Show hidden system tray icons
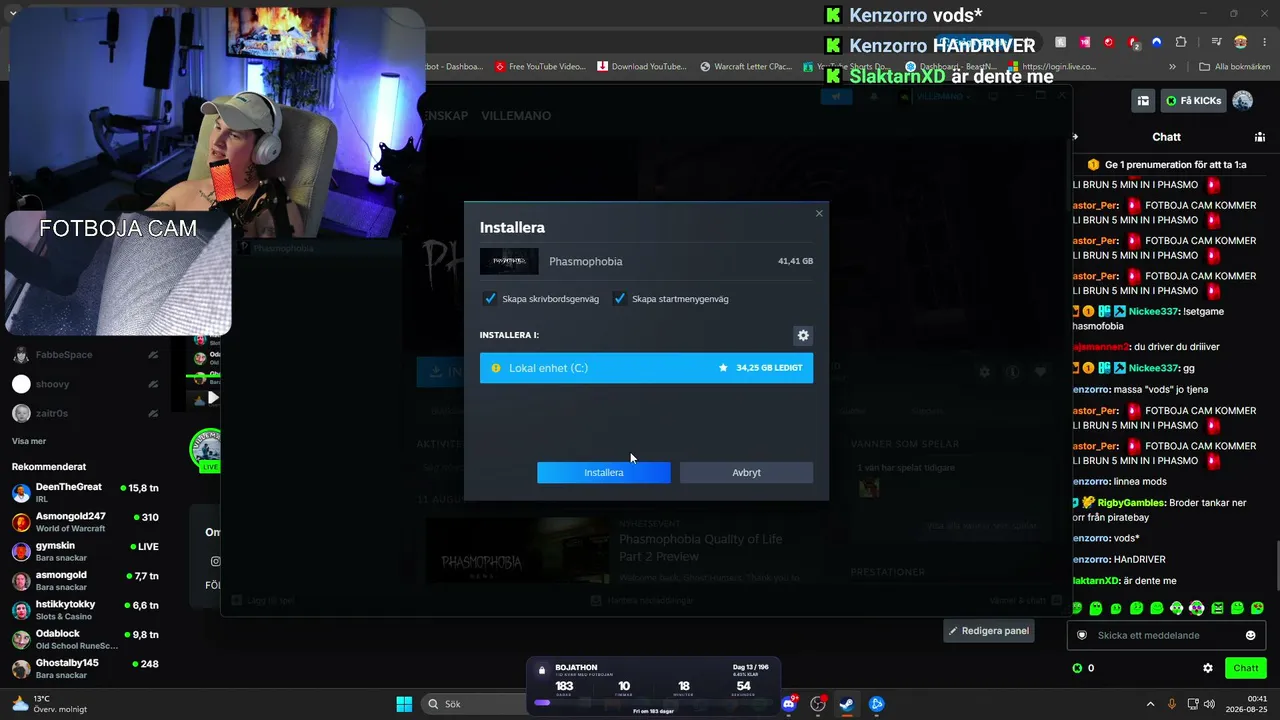1280x720 pixels. pyautogui.click(x=1150, y=704)
